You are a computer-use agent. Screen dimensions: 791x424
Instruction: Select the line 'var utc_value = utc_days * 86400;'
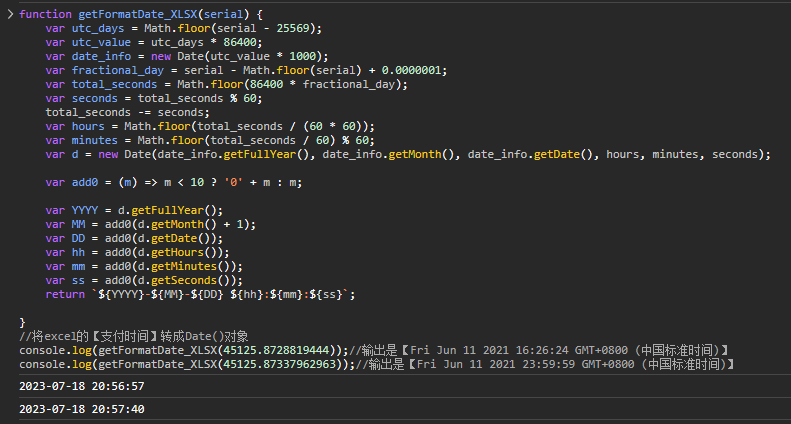tap(154, 42)
